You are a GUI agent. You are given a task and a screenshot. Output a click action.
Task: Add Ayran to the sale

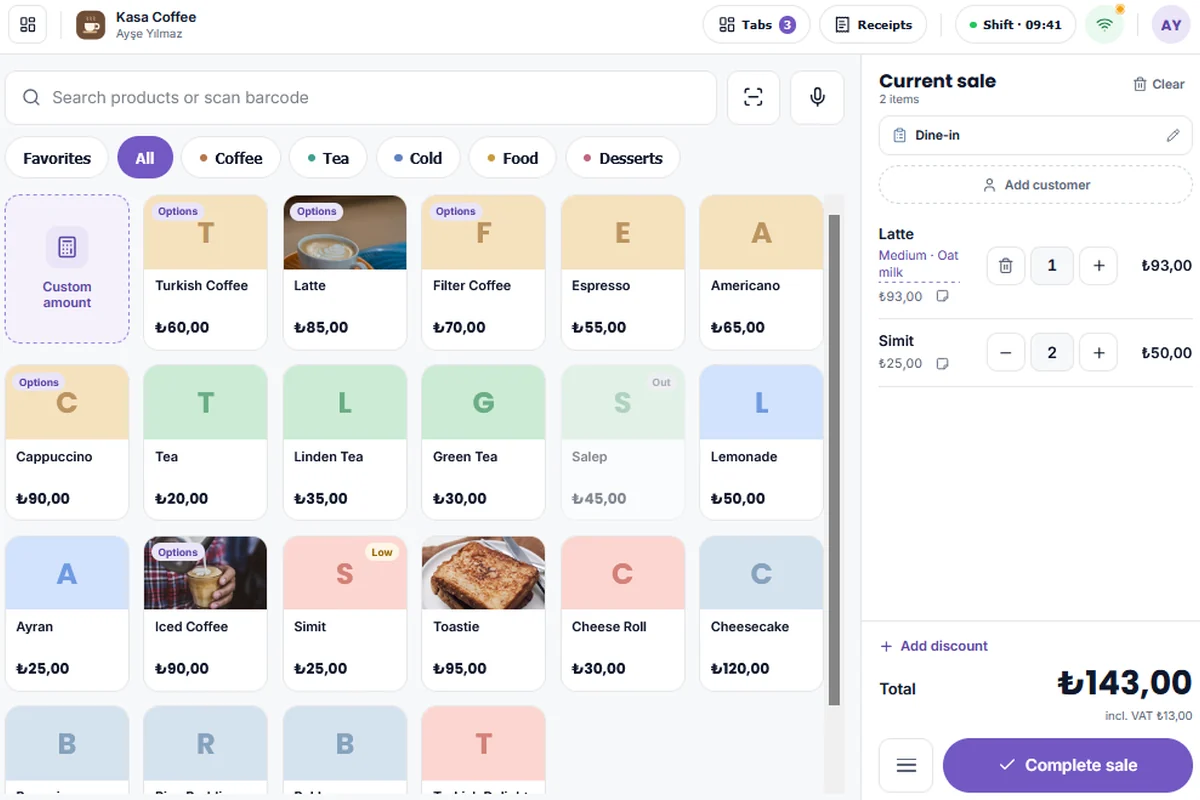click(x=67, y=613)
